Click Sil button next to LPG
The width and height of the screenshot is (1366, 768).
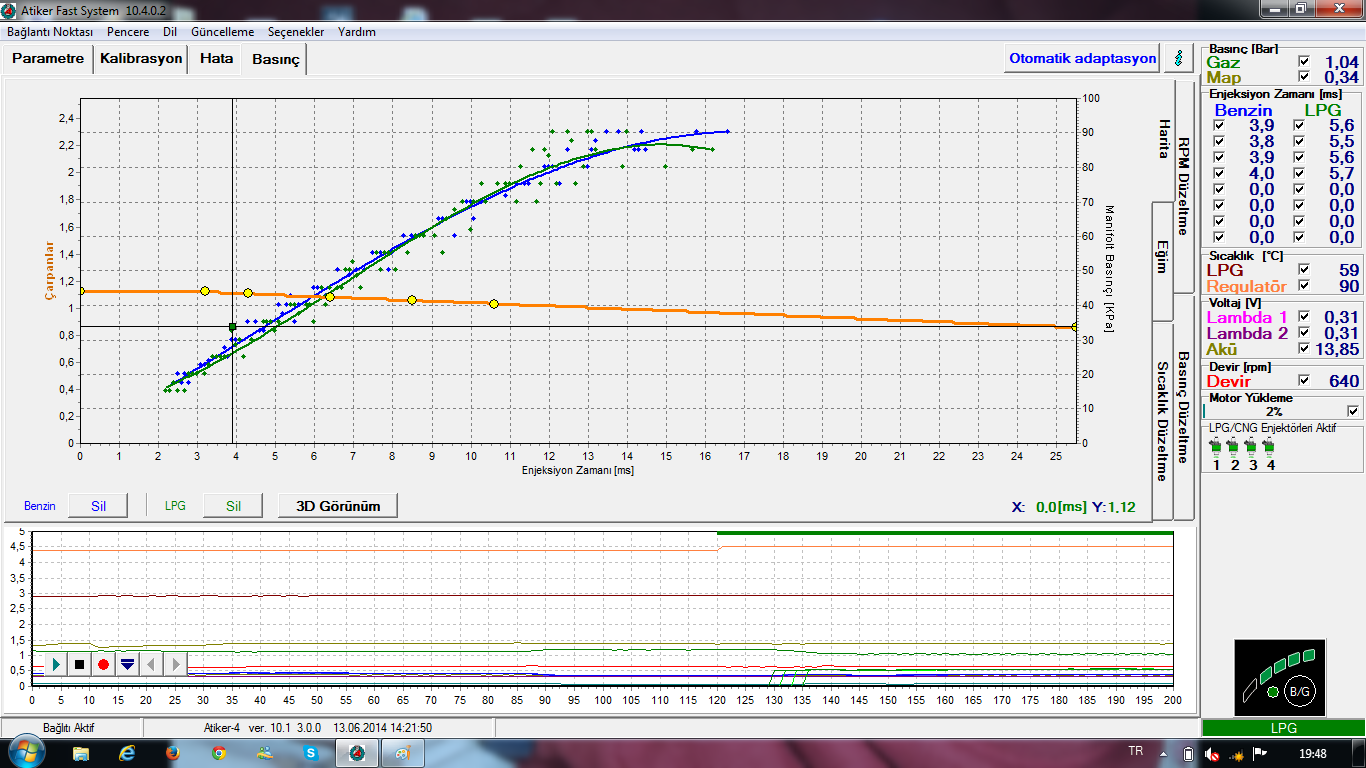233,506
